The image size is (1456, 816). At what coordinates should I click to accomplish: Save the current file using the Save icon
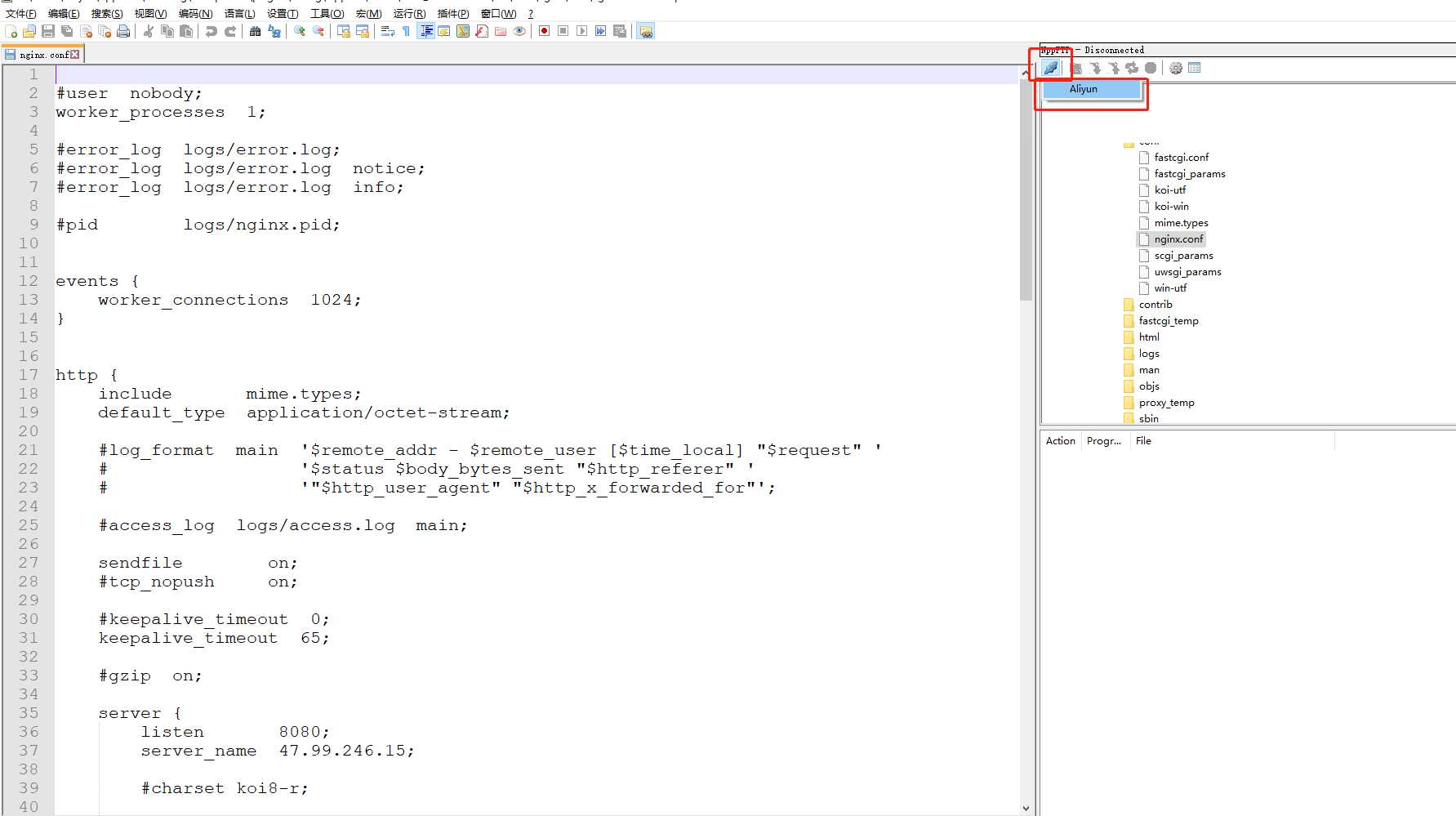click(x=48, y=31)
